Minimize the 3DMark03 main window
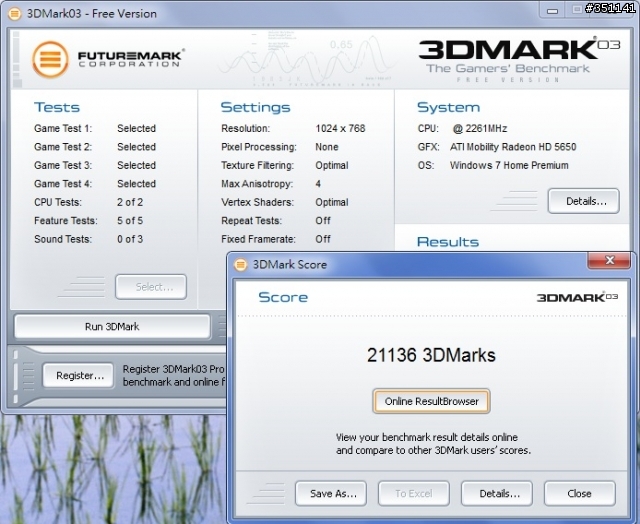 [x=552, y=10]
